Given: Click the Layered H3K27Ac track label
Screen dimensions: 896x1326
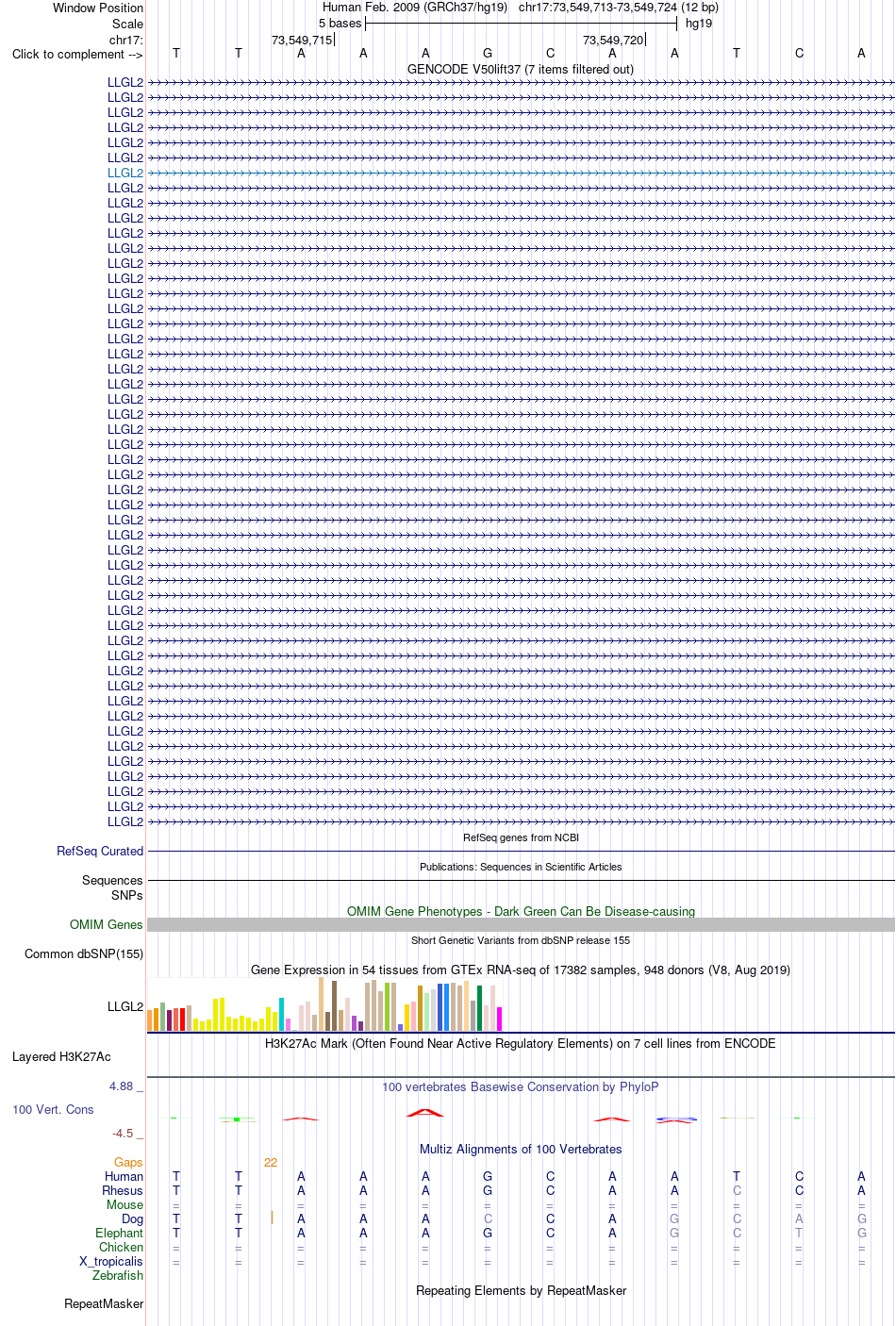Looking at the screenshot, I should pyautogui.click(x=61, y=1056).
